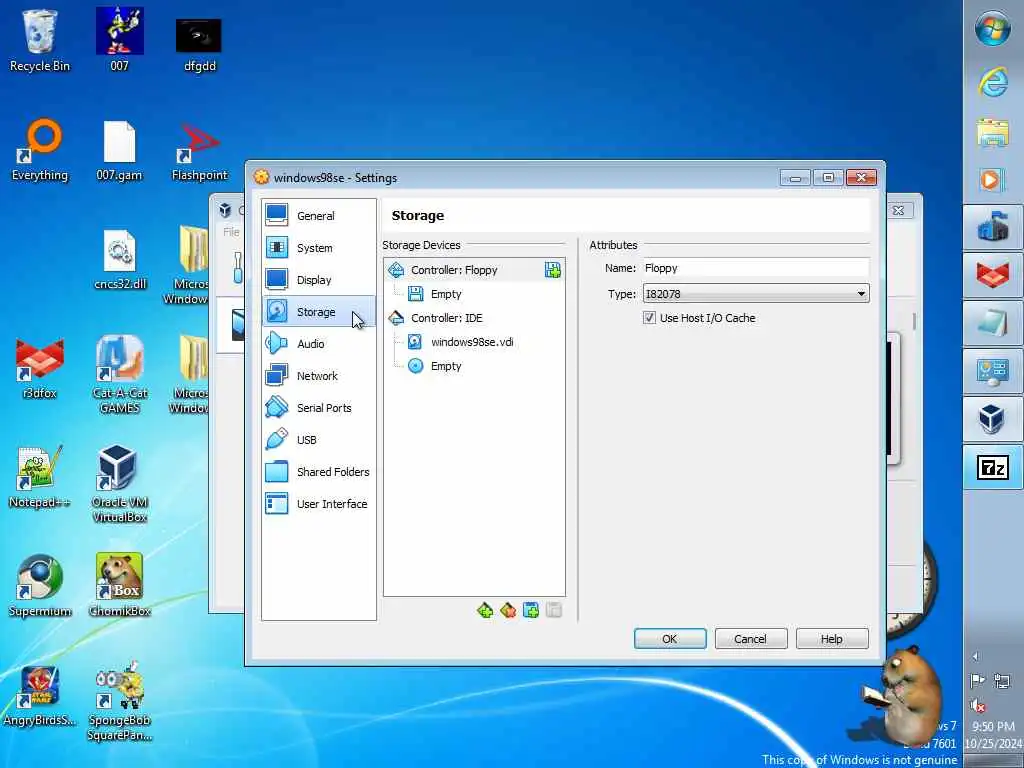The height and width of the screenshot is (768, 1024).
Task: Select Controller: IDE in storage tree
Action: coord(447,318)
